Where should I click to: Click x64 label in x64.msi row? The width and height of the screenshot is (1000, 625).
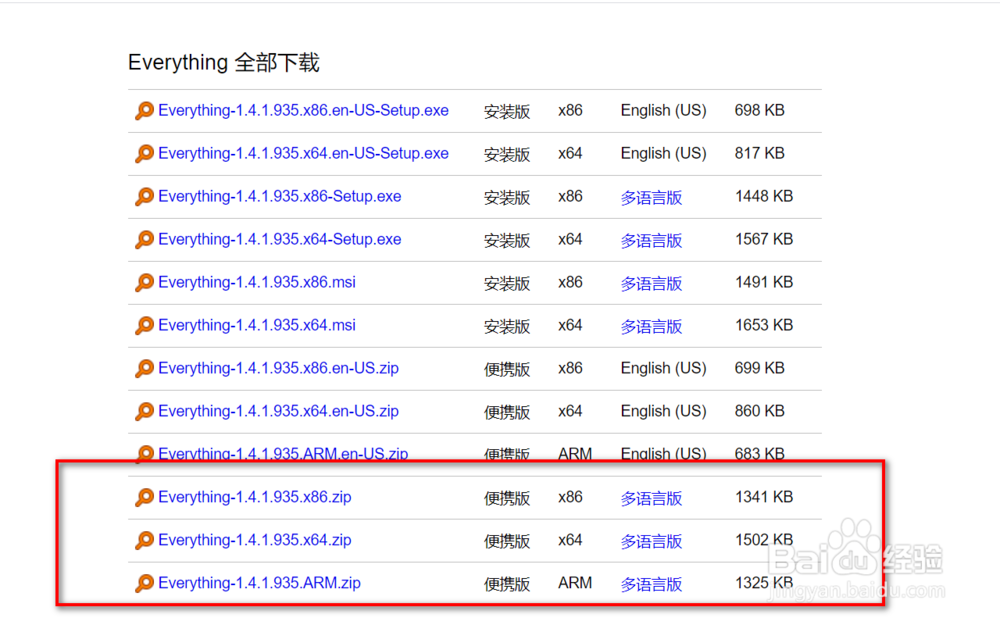[x=570, y=325]
